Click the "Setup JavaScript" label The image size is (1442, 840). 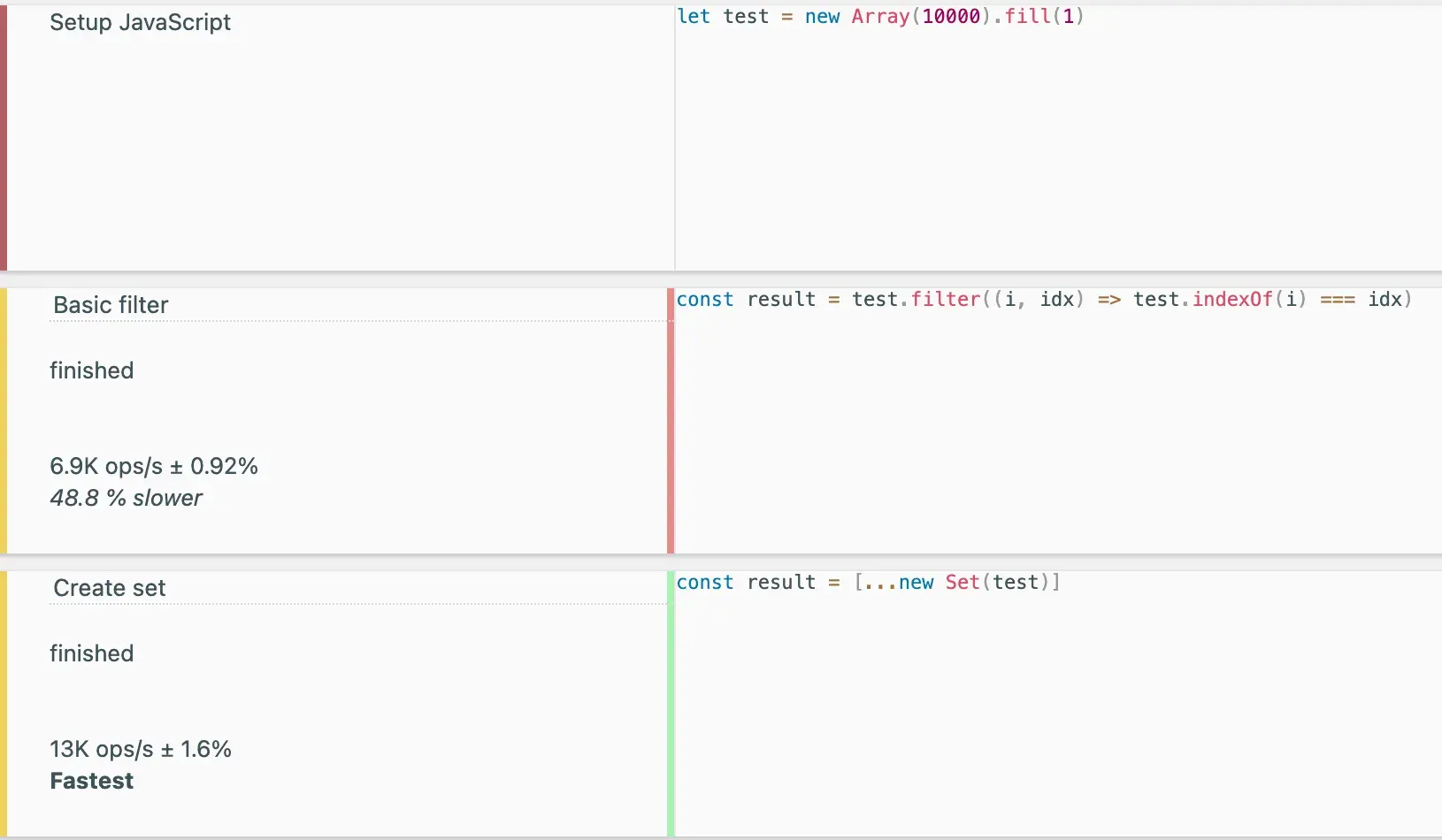click(x=140, y=22)
